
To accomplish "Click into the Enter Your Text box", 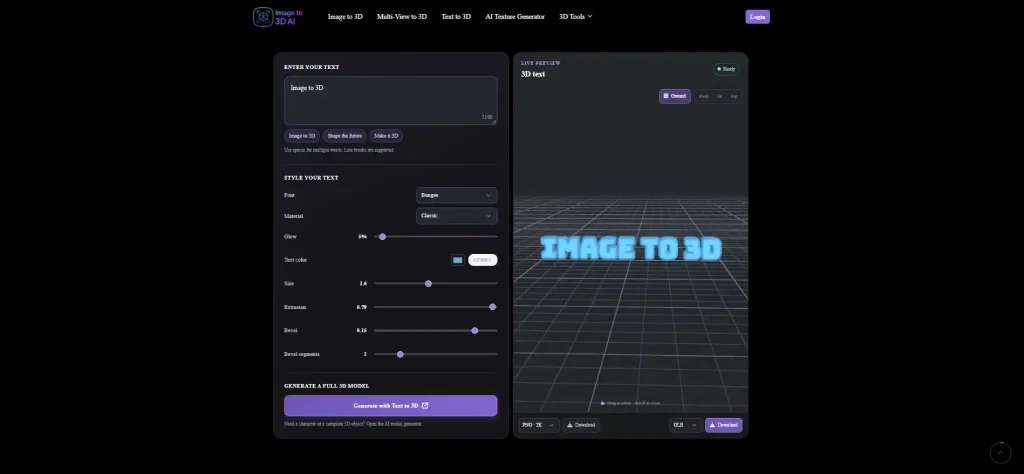I will [x=391, y=101].
